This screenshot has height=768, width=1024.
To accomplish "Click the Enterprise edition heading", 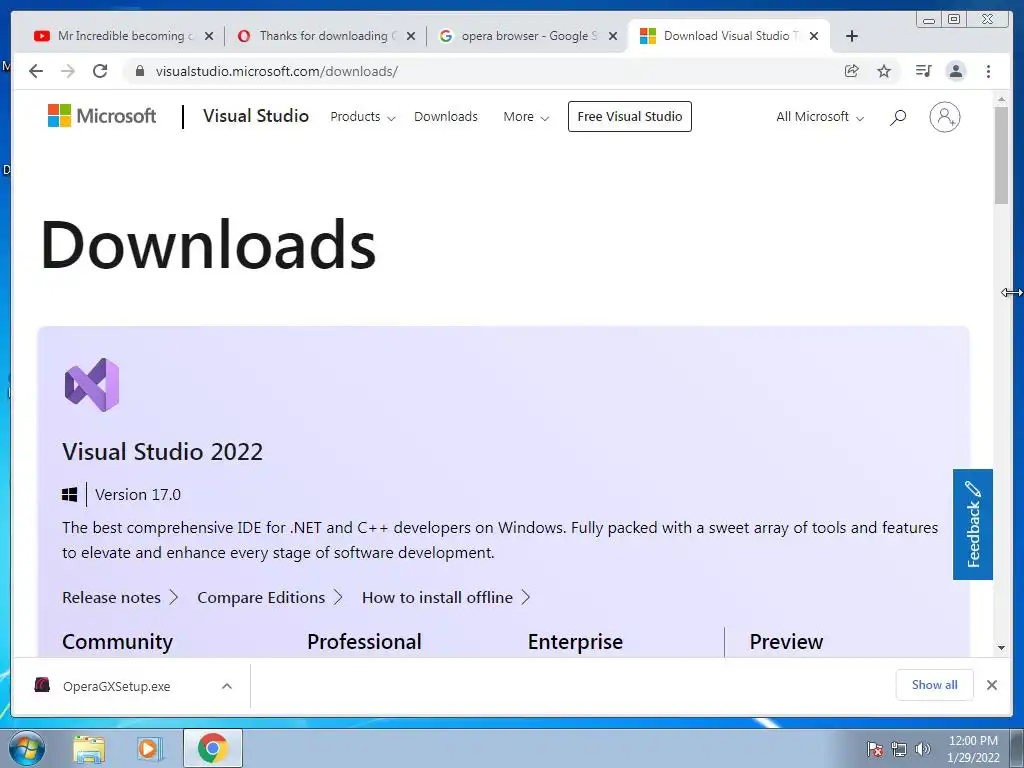I will click(575, 642).
